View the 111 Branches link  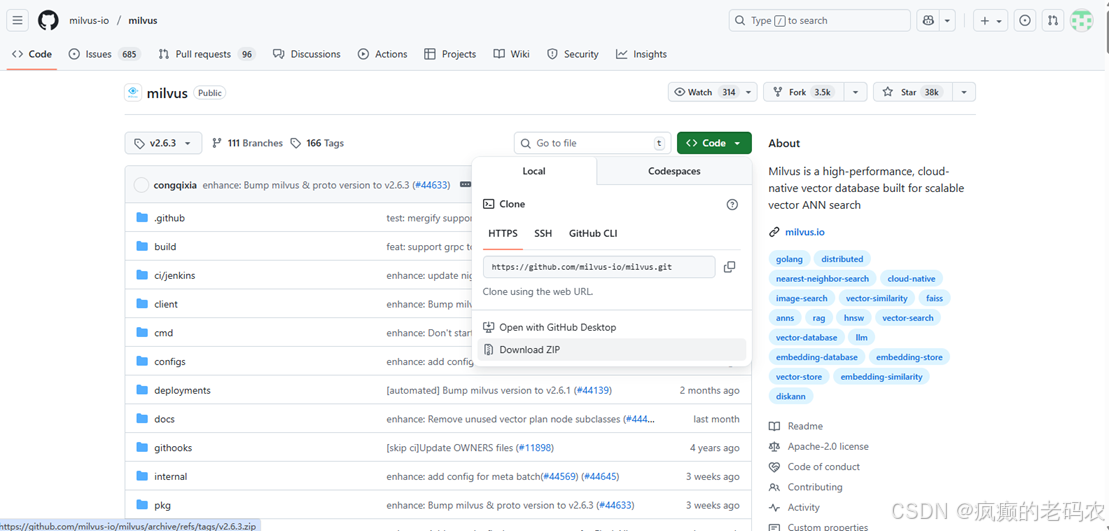248,143
